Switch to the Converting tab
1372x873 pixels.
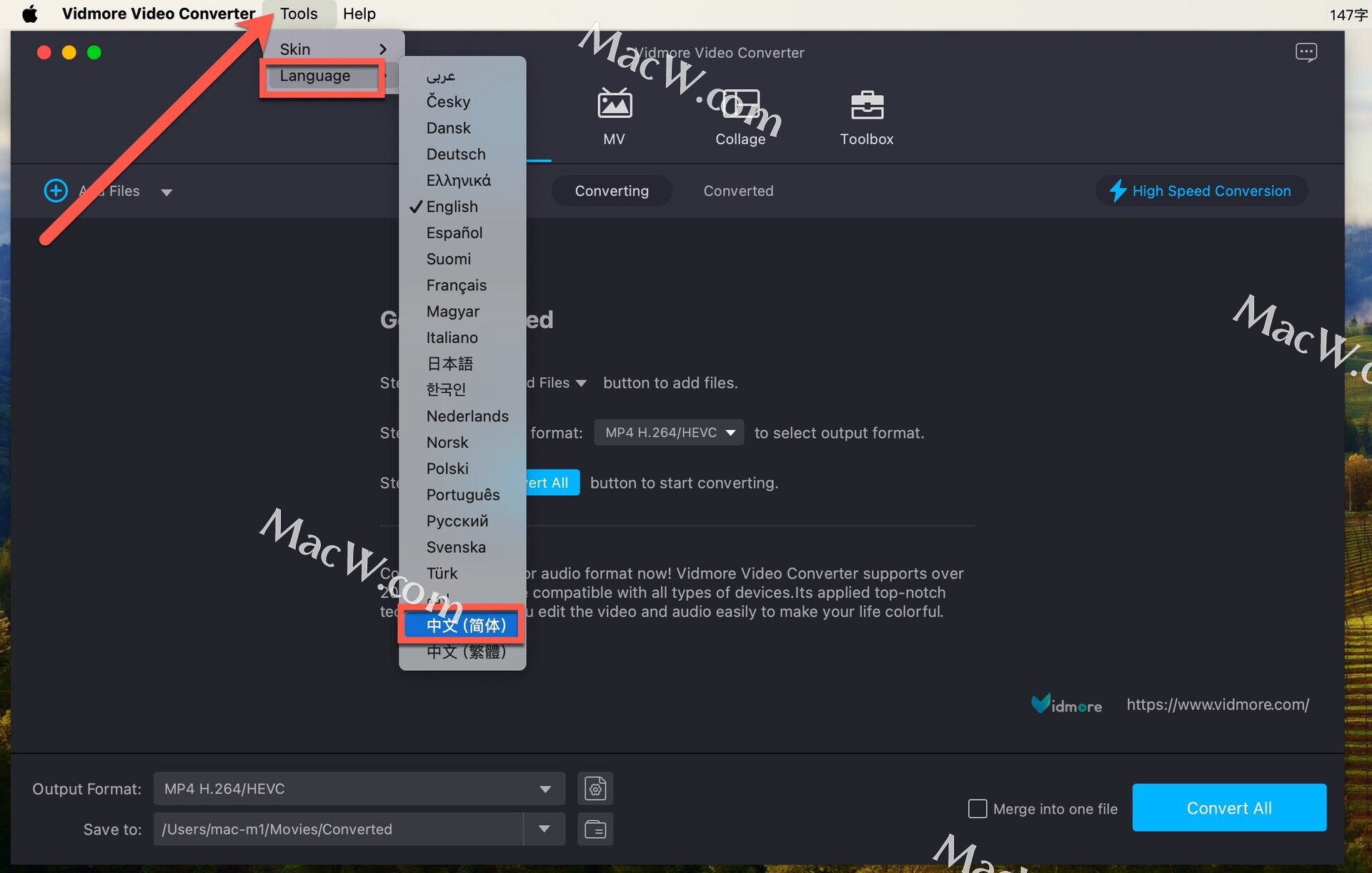coord(612,191)
